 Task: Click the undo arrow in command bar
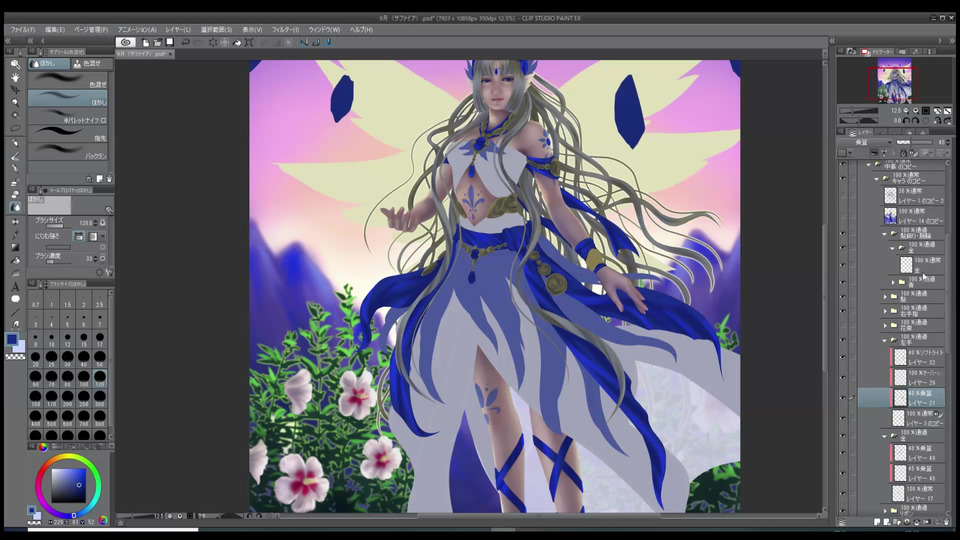point(186,42)
